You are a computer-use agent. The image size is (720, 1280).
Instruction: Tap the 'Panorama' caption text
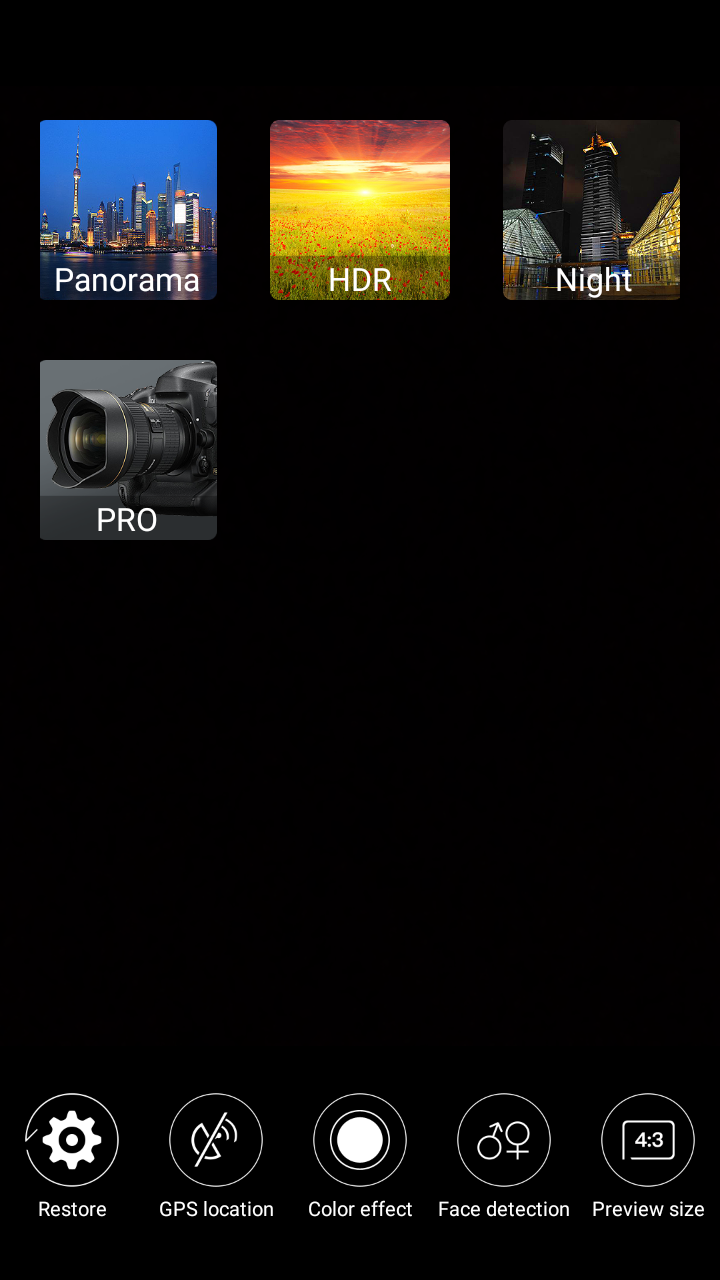[127, 280]
